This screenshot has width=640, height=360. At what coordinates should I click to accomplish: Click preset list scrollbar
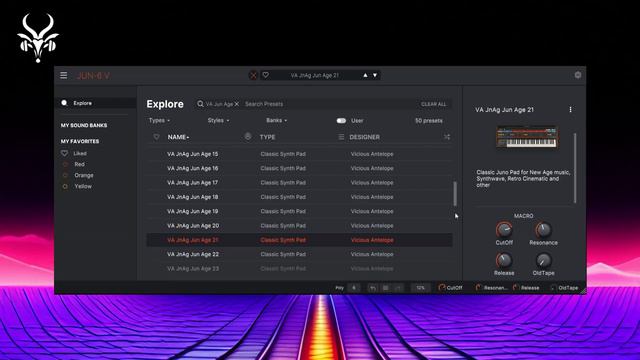[x=455, y=194]
